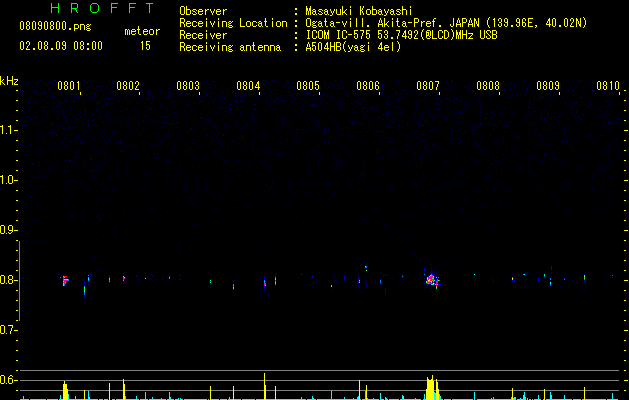This screenshot has width=629, height=400.
Task: Click the receiver text ICOM IC-575
Action: click(x=339, y=35)
